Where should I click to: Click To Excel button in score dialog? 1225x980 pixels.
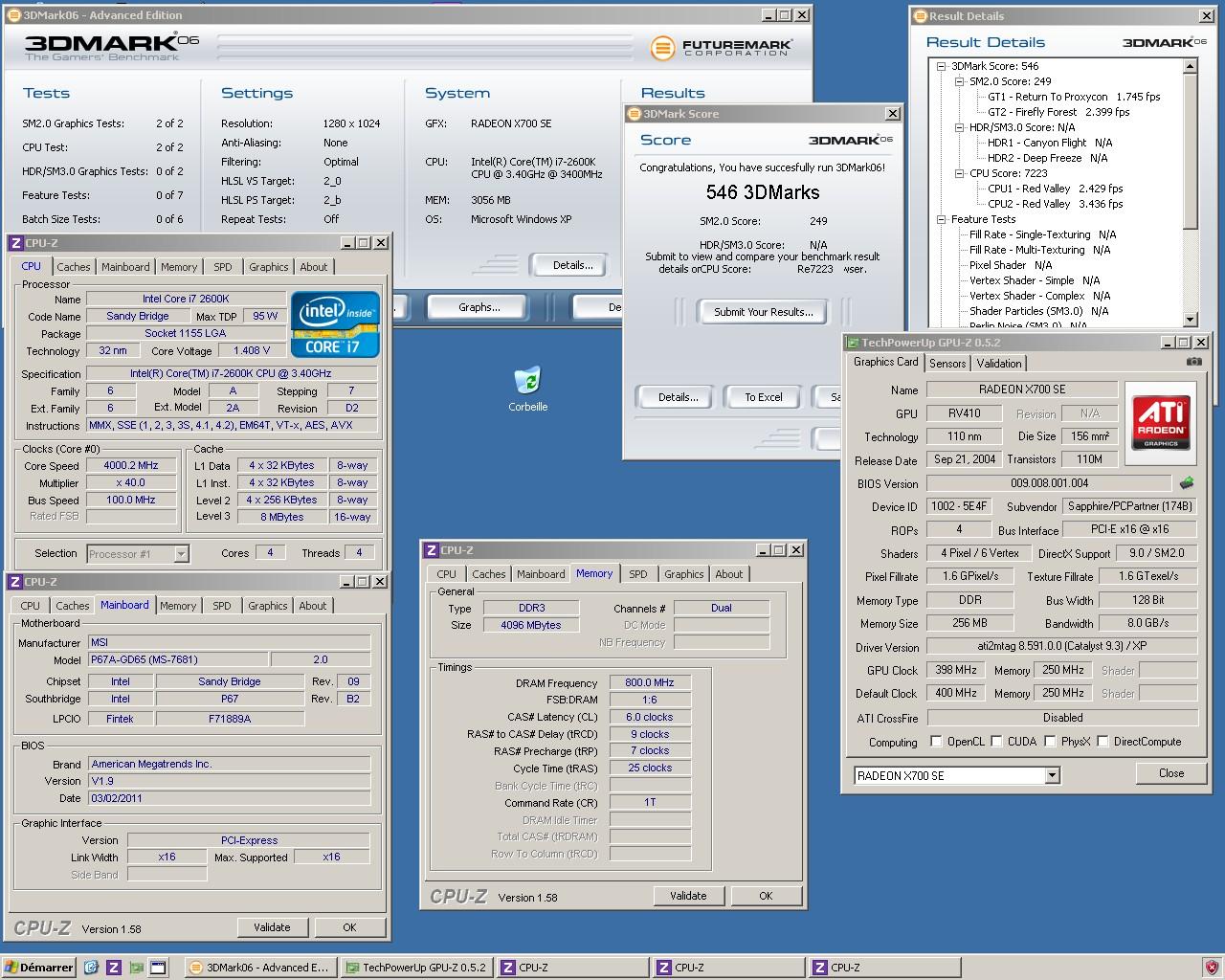coord(764,397)
